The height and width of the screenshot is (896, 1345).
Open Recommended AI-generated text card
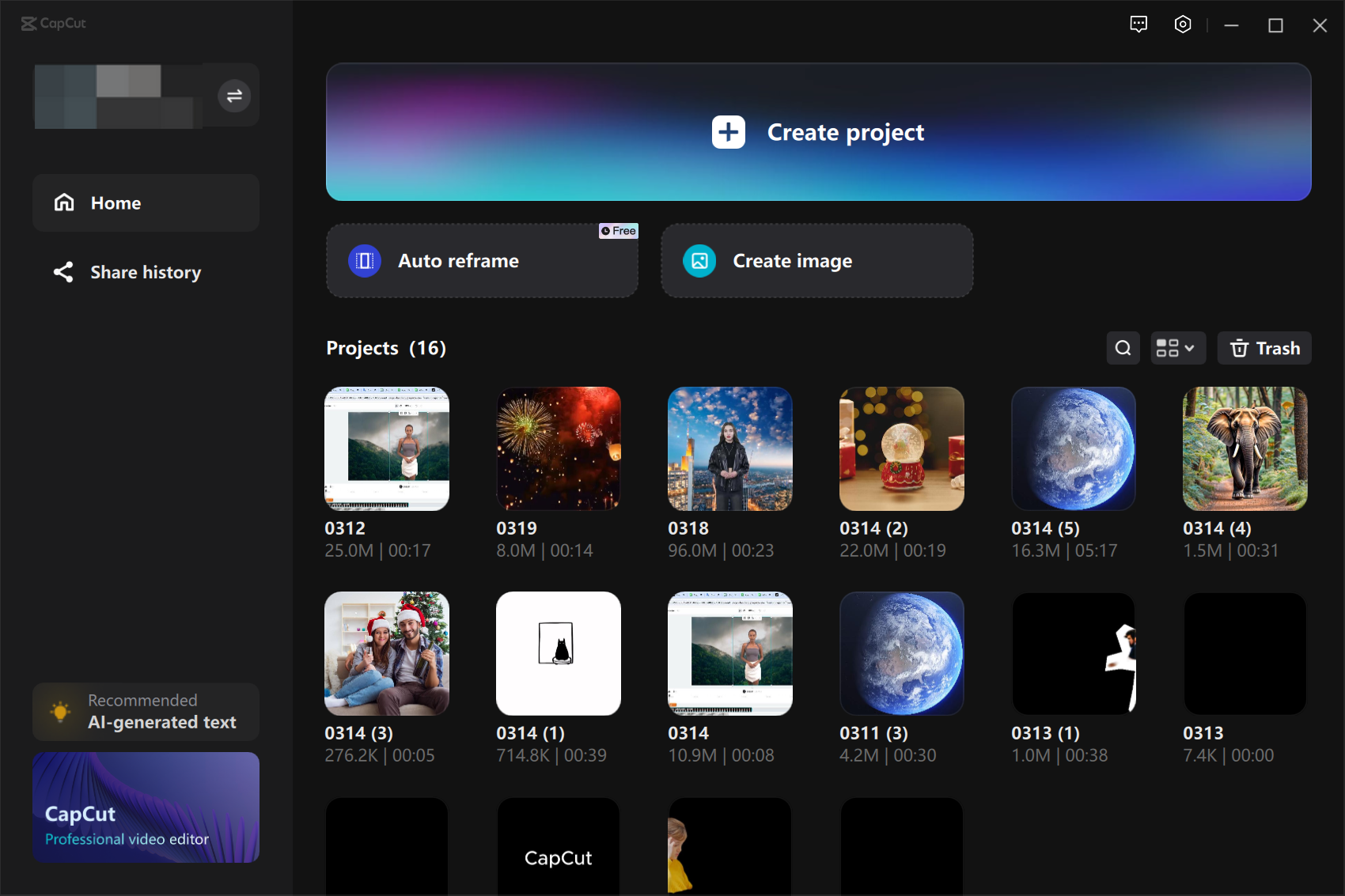tap(146, 712)
